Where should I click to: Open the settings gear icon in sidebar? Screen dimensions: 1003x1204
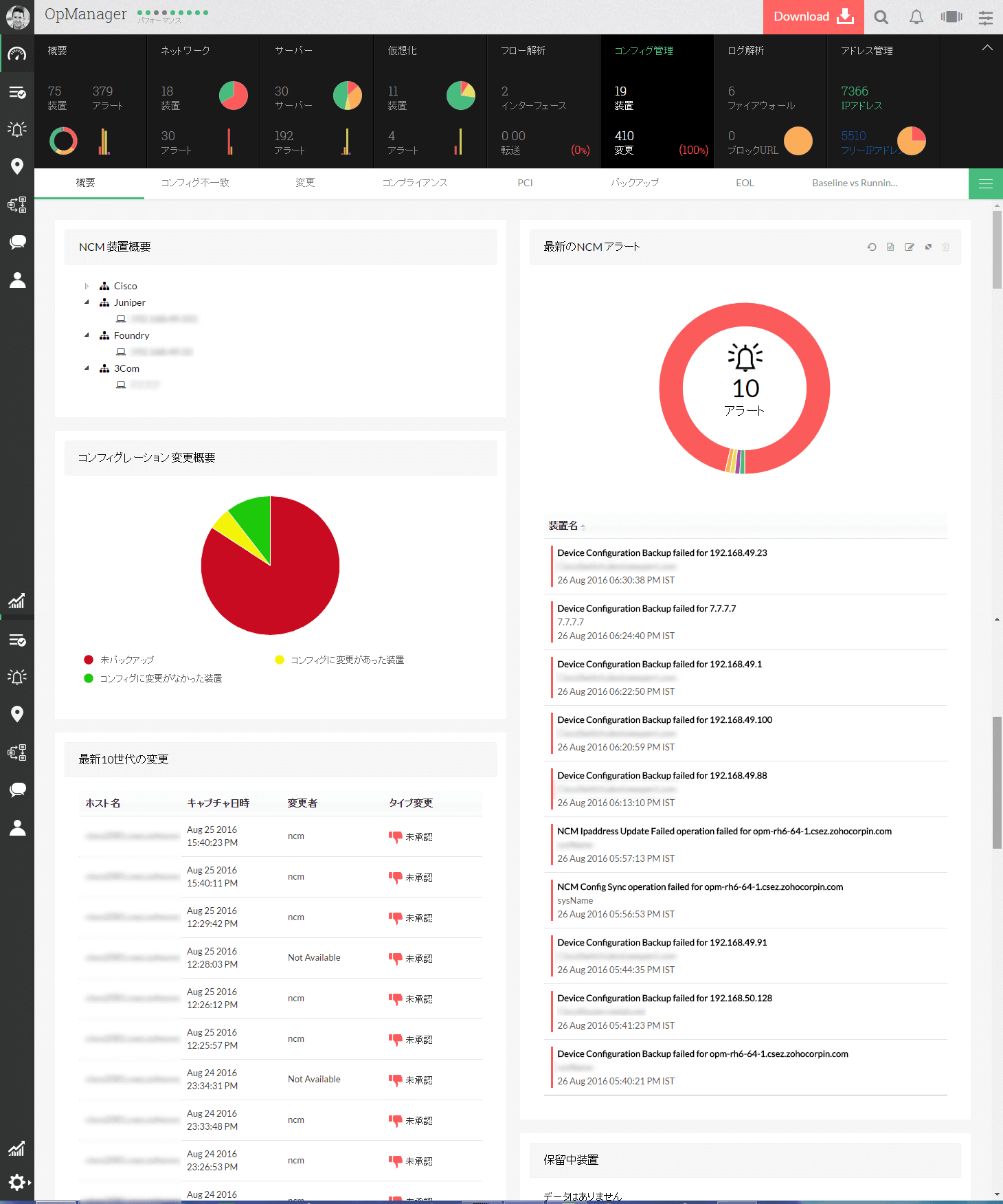[17, 1182]
